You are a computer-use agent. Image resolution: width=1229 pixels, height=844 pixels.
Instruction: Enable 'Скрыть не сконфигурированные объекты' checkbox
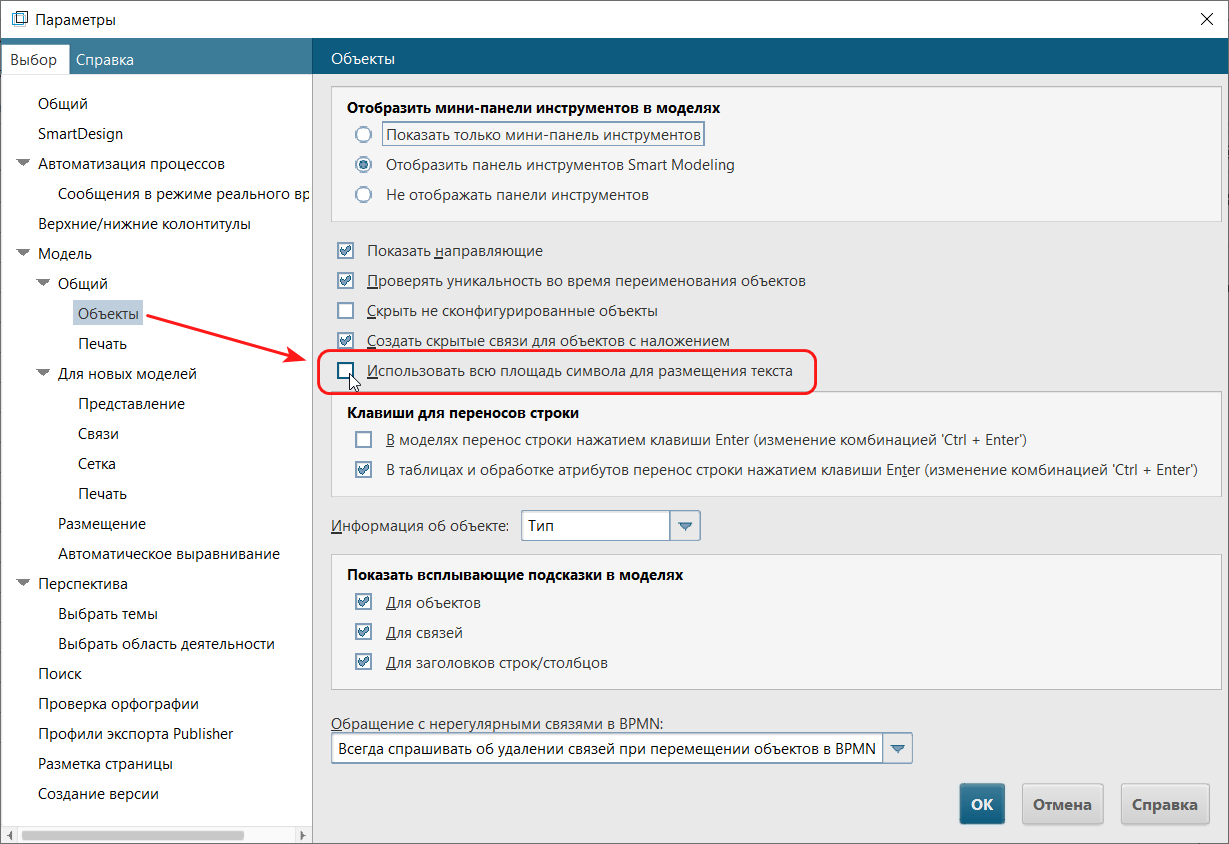(x=346, y=311)
